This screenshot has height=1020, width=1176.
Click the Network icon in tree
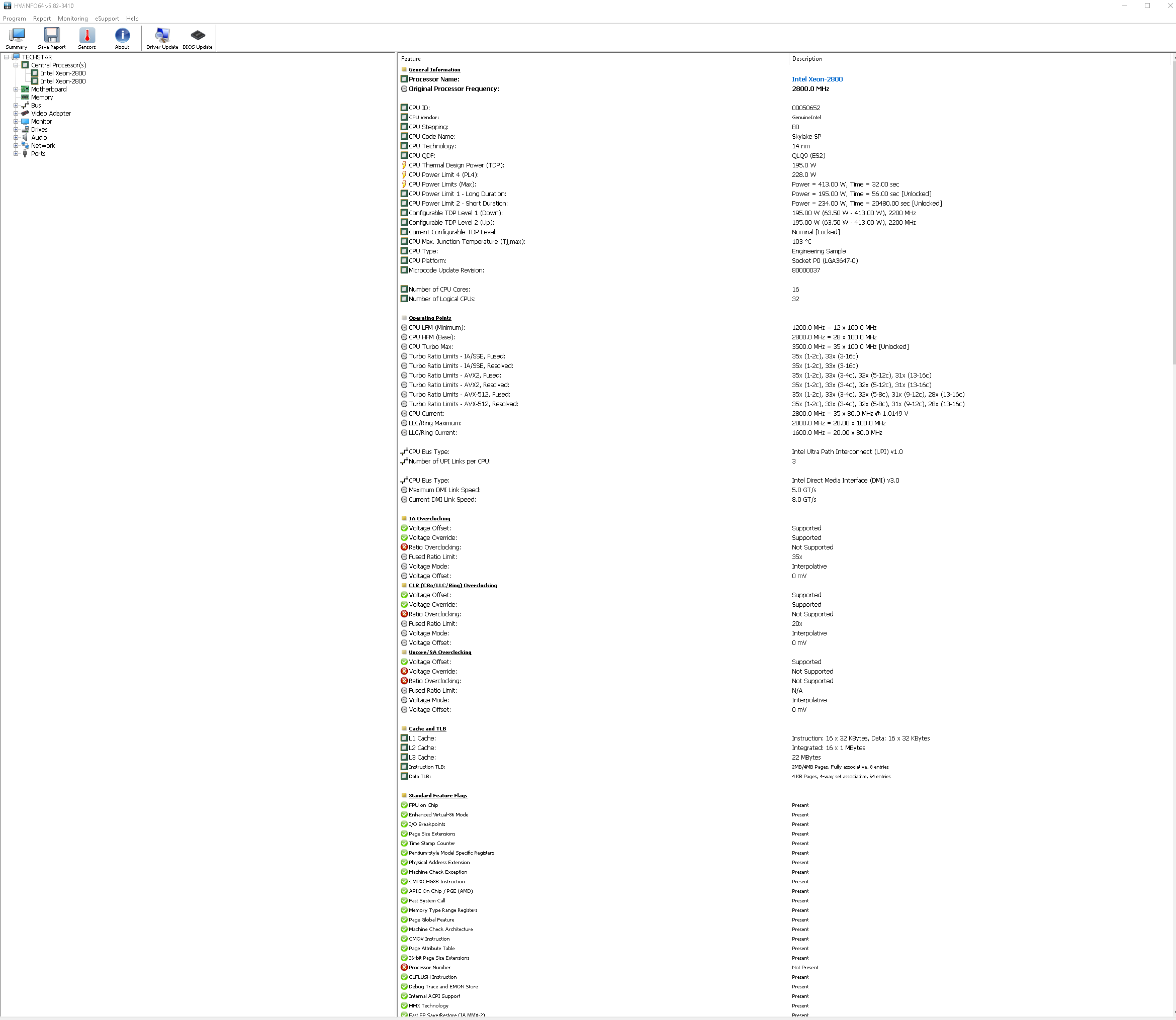(x=25, y=146)
